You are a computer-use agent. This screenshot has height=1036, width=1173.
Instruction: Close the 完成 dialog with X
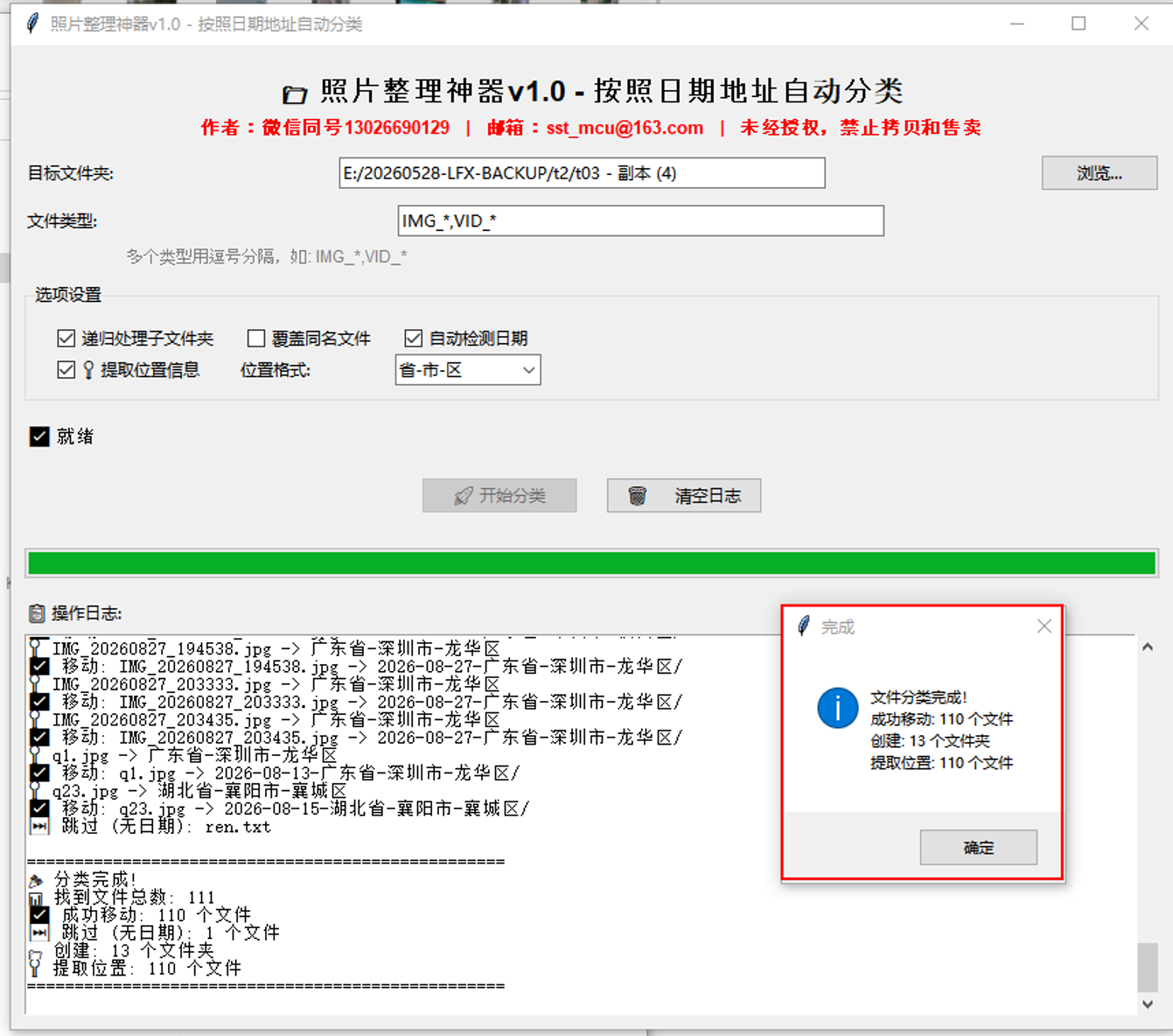pos(1044,626)
